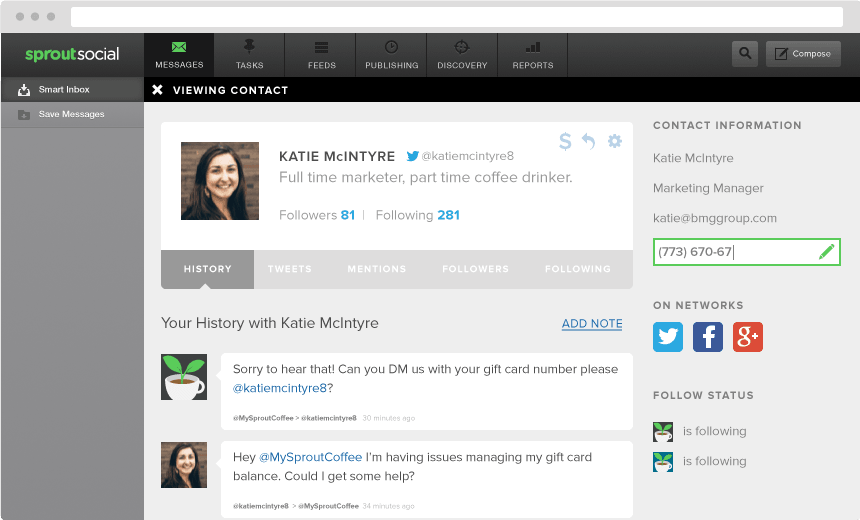Screen dimensions: 860x520
Task: Click the Twitter network icon
Action: pyautogui.click(x=668, y=337)
